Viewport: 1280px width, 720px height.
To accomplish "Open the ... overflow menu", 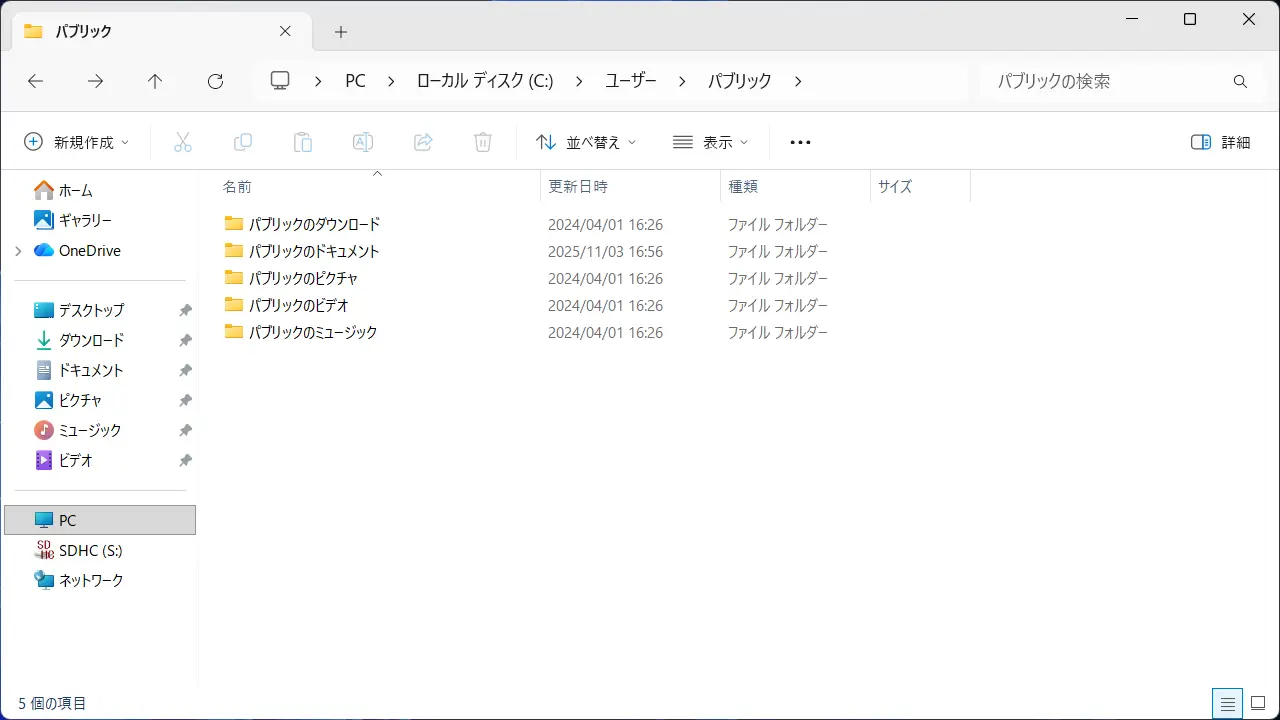I will point(799,142).
